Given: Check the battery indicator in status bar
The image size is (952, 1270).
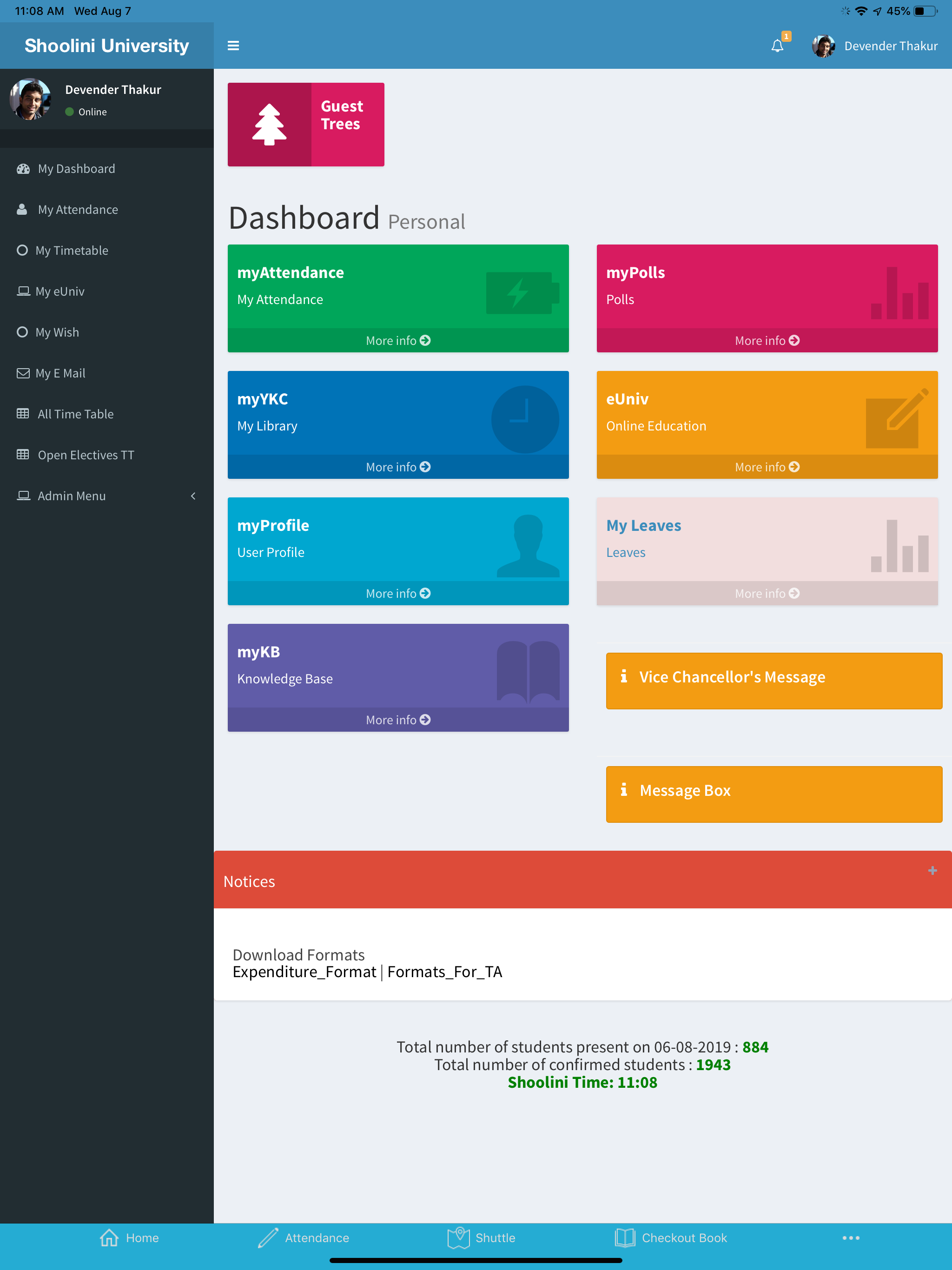Looking at the screenshot, I should (926, 11).
